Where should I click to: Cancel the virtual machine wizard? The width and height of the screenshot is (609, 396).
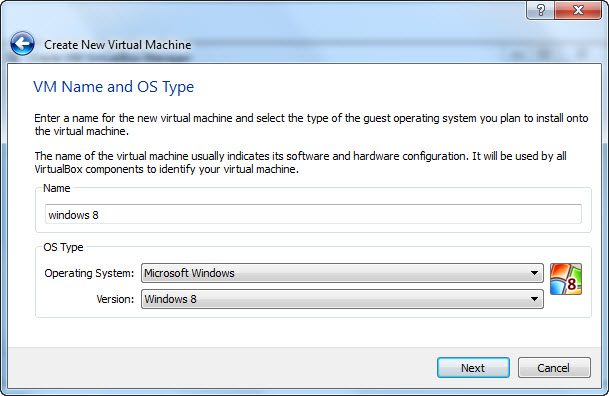point(554,368)
